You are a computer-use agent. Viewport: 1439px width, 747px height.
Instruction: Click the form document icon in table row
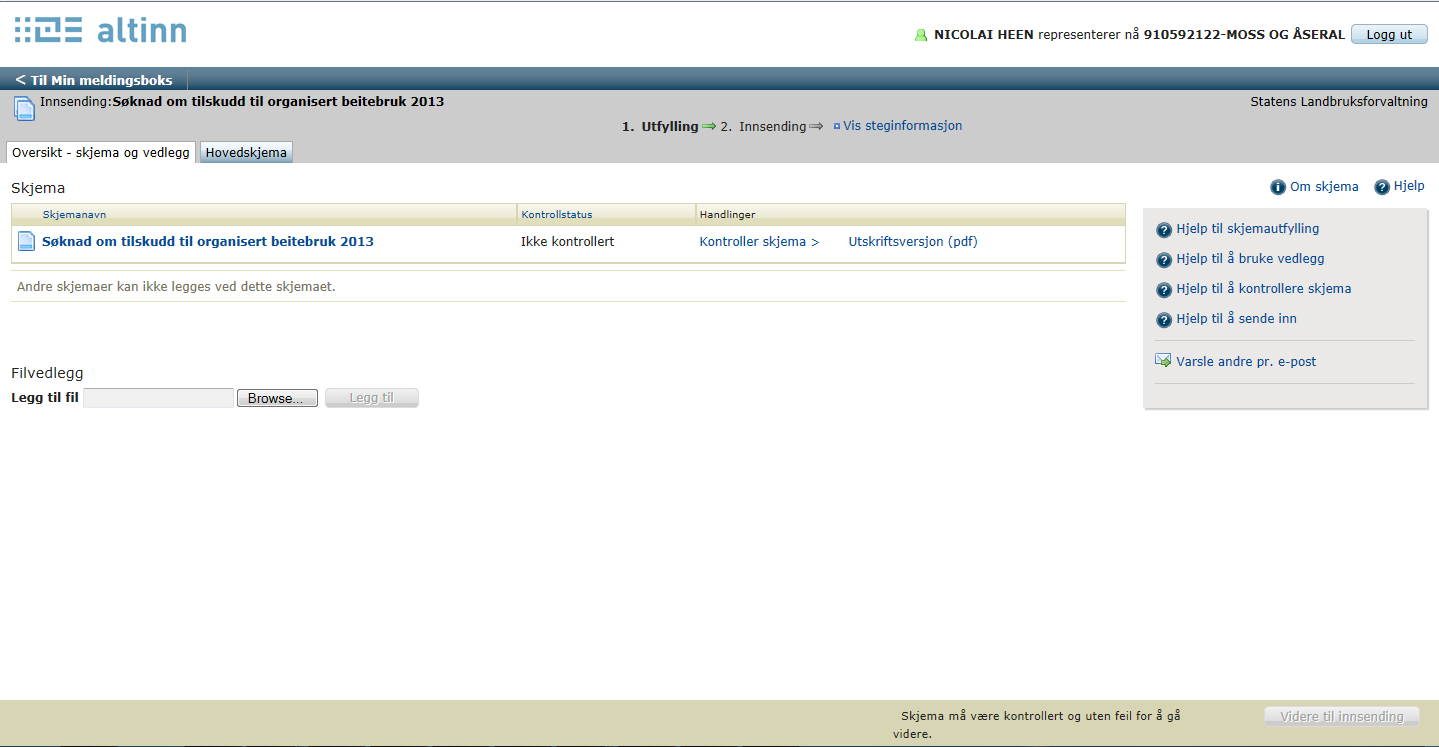point(27,241)
